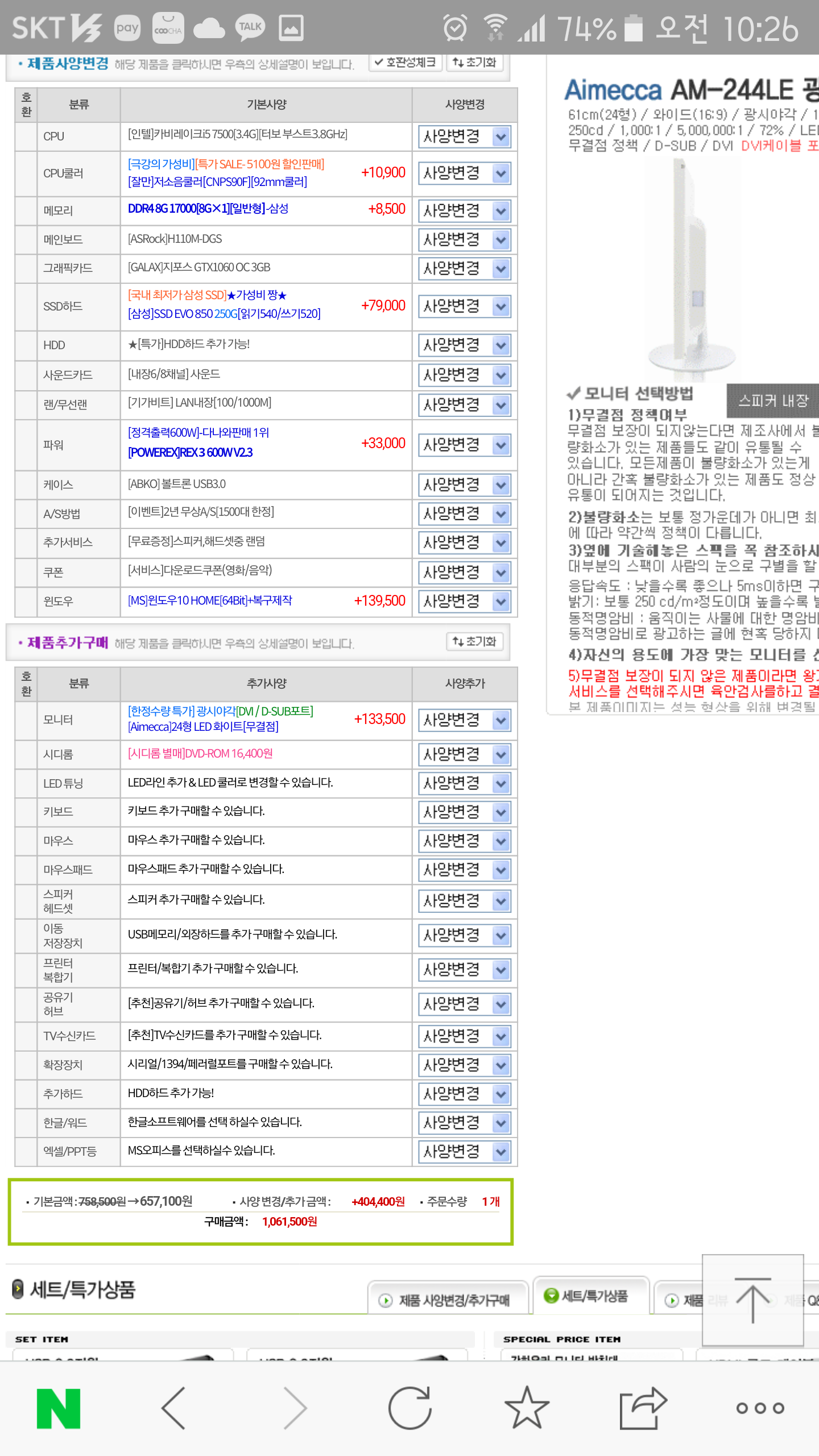
Task: Go back with the browser back arrow
Action: 173,1408
